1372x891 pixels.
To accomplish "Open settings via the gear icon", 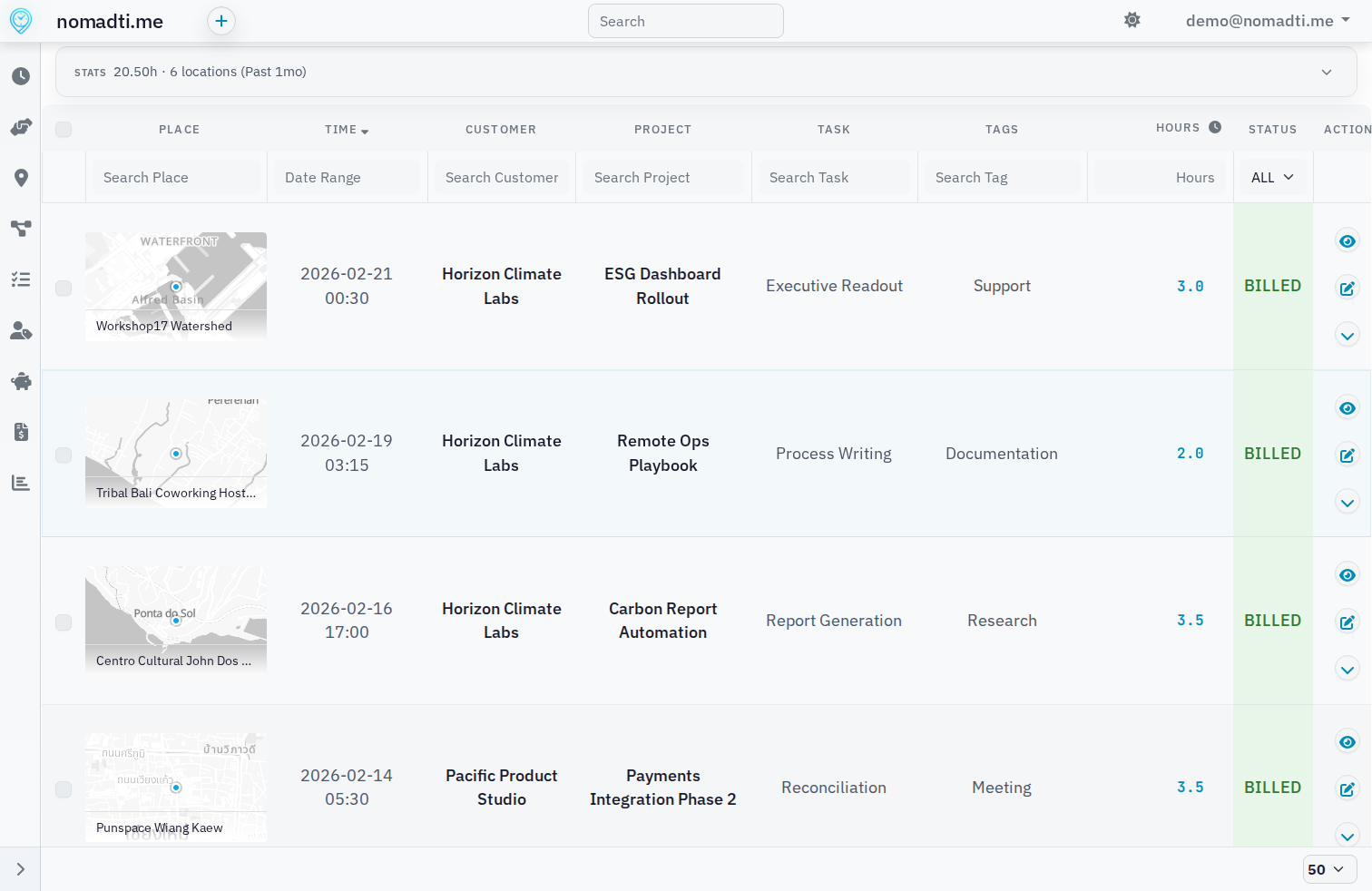I will pos(1132,20).
